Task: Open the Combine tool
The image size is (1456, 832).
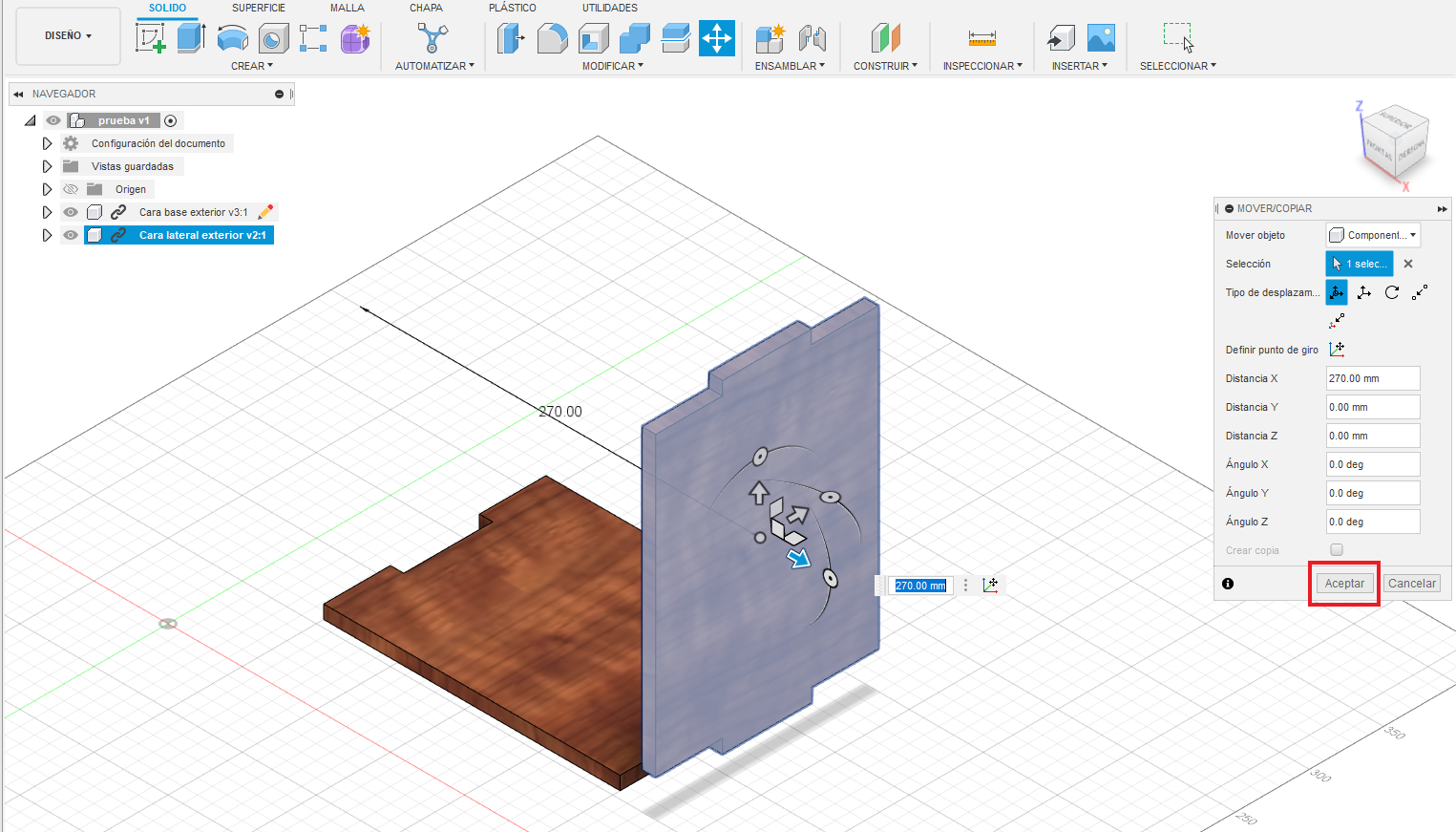Action: (x=635, y=38)
